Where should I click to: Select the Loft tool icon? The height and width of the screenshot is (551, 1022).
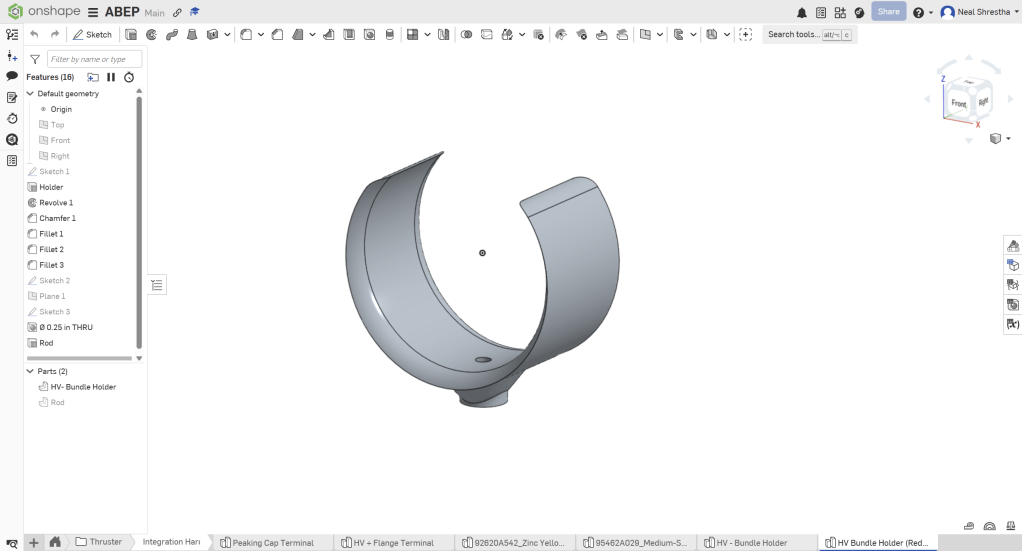coord(191,34)
